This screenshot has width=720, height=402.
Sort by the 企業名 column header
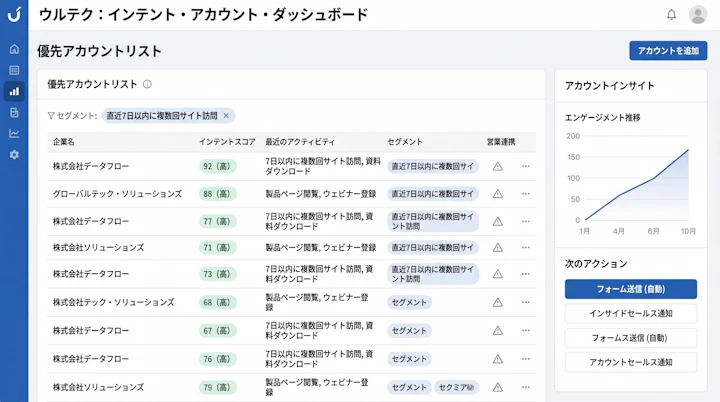[63, 142]
